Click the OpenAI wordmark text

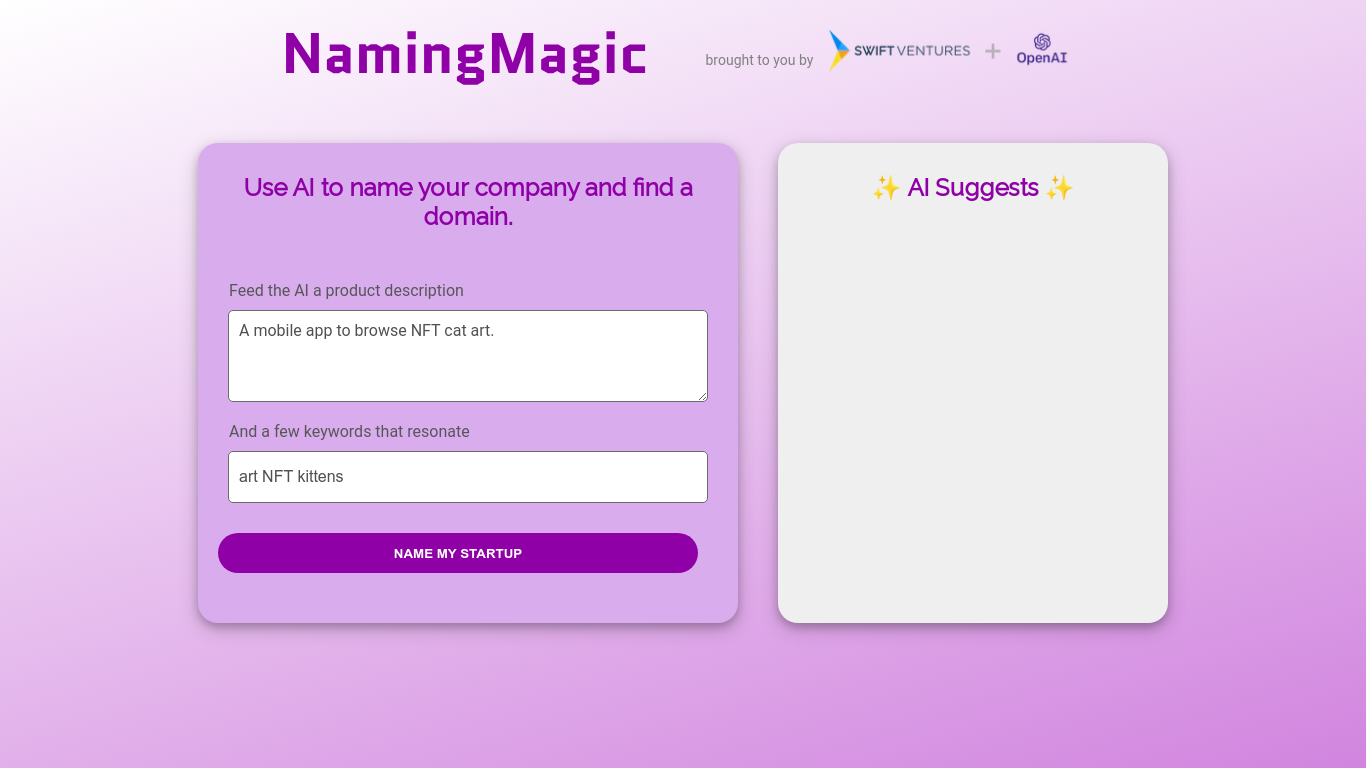pos(1041,59)
